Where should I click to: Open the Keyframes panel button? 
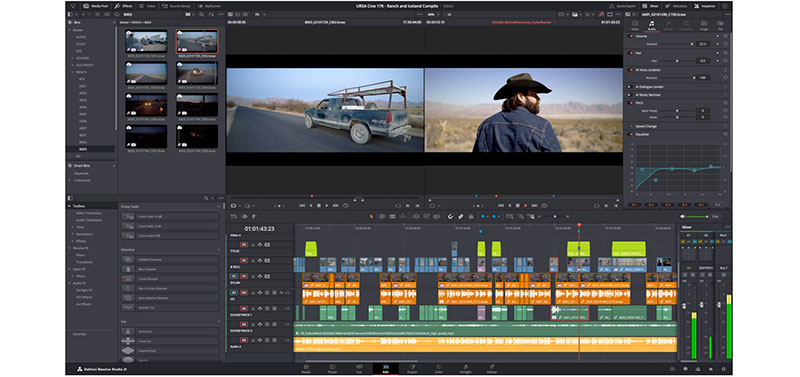point(210,6)
